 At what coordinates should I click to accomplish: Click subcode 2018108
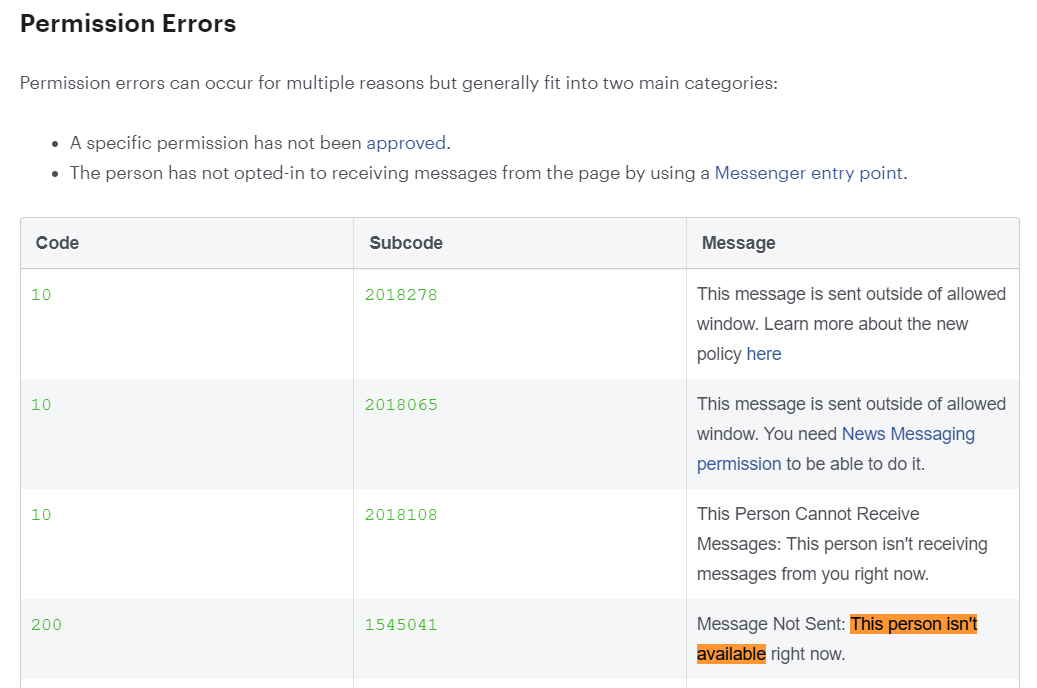pos(401,515)
